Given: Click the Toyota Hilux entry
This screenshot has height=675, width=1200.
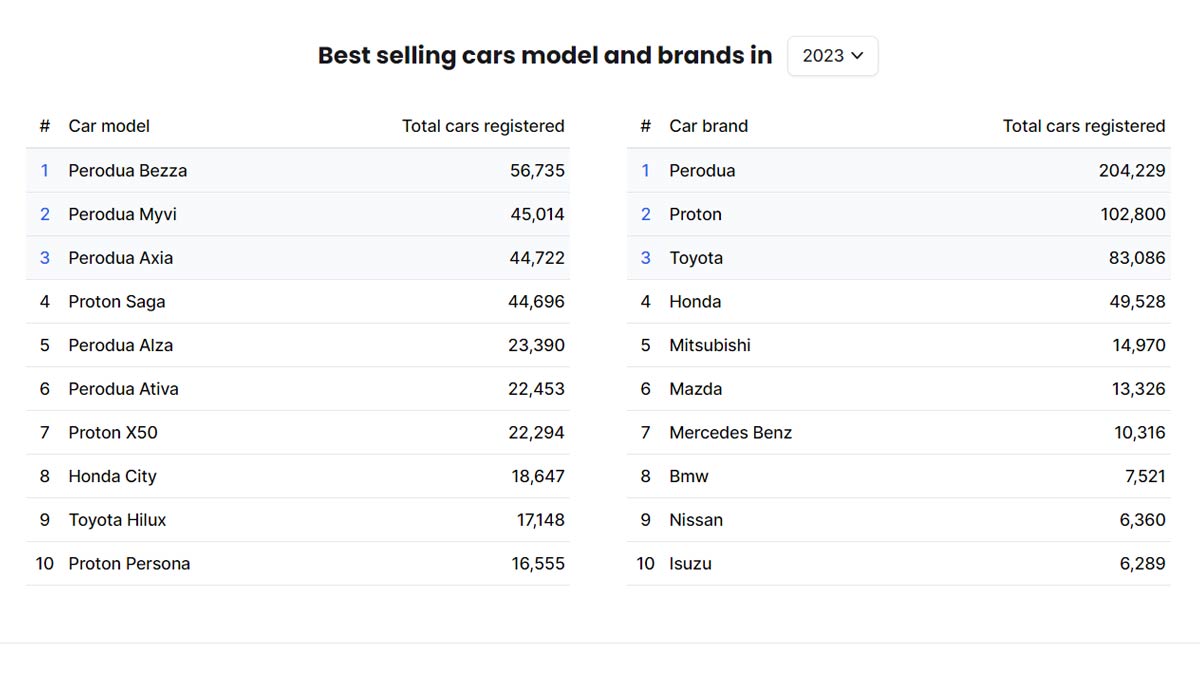Looking at the screenshot, I should (118, 520).
